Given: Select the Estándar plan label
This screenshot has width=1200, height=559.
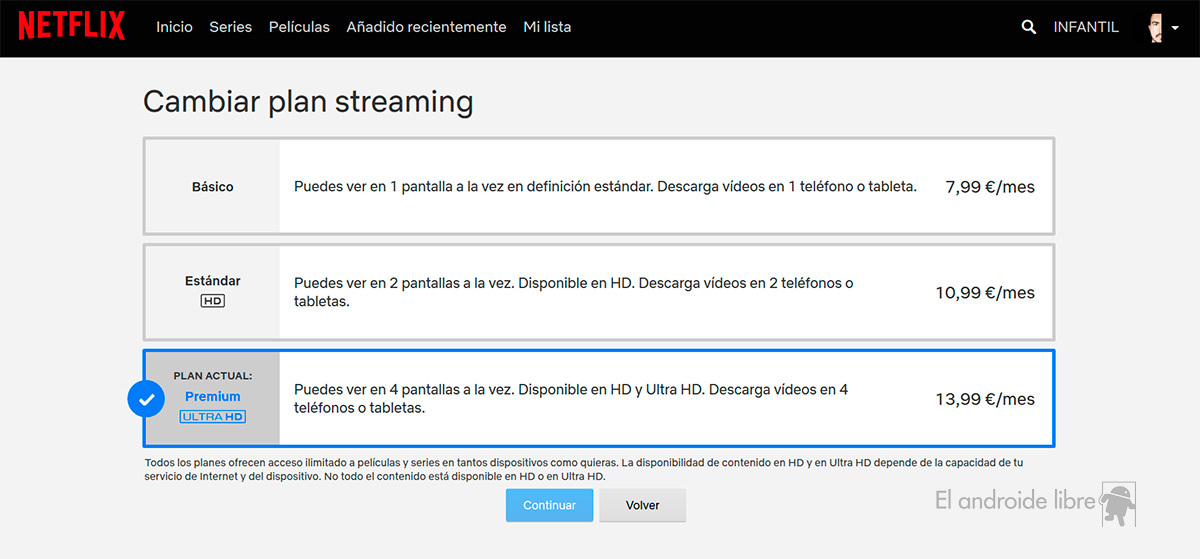Looking at the screenshot, I should [213, 281].
